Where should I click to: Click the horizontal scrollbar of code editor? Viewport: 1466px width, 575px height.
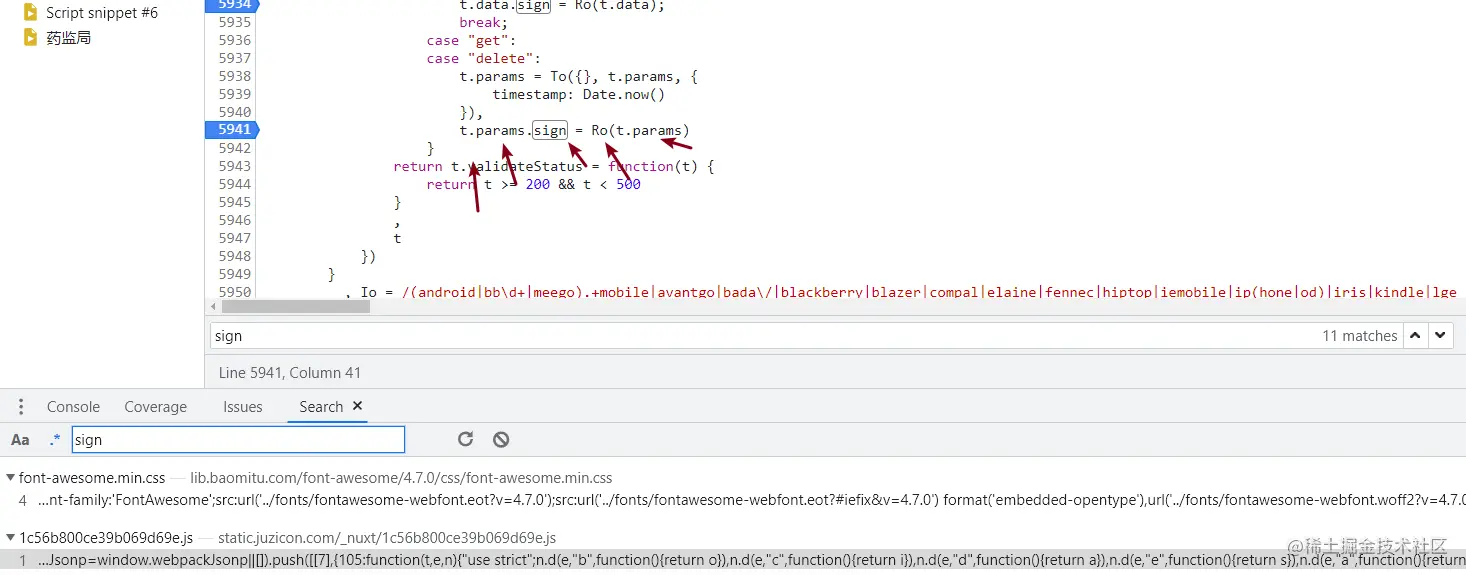(295, 306)
